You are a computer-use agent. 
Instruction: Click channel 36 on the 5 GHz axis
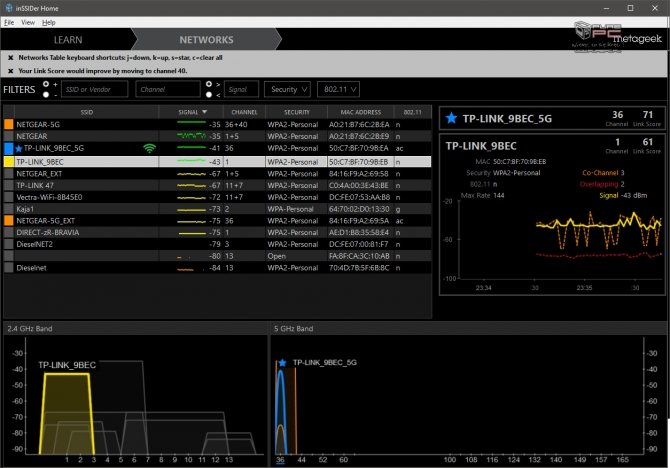click(x=280, y=460)
